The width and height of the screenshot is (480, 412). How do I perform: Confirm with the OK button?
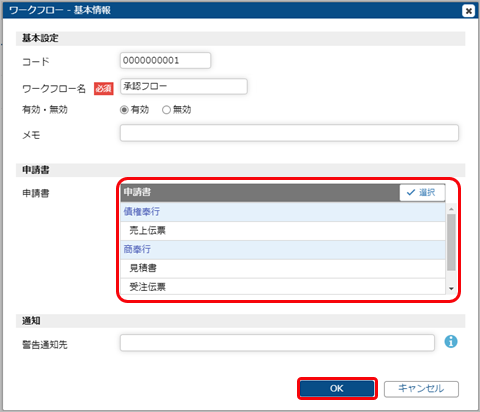point(337,389)
